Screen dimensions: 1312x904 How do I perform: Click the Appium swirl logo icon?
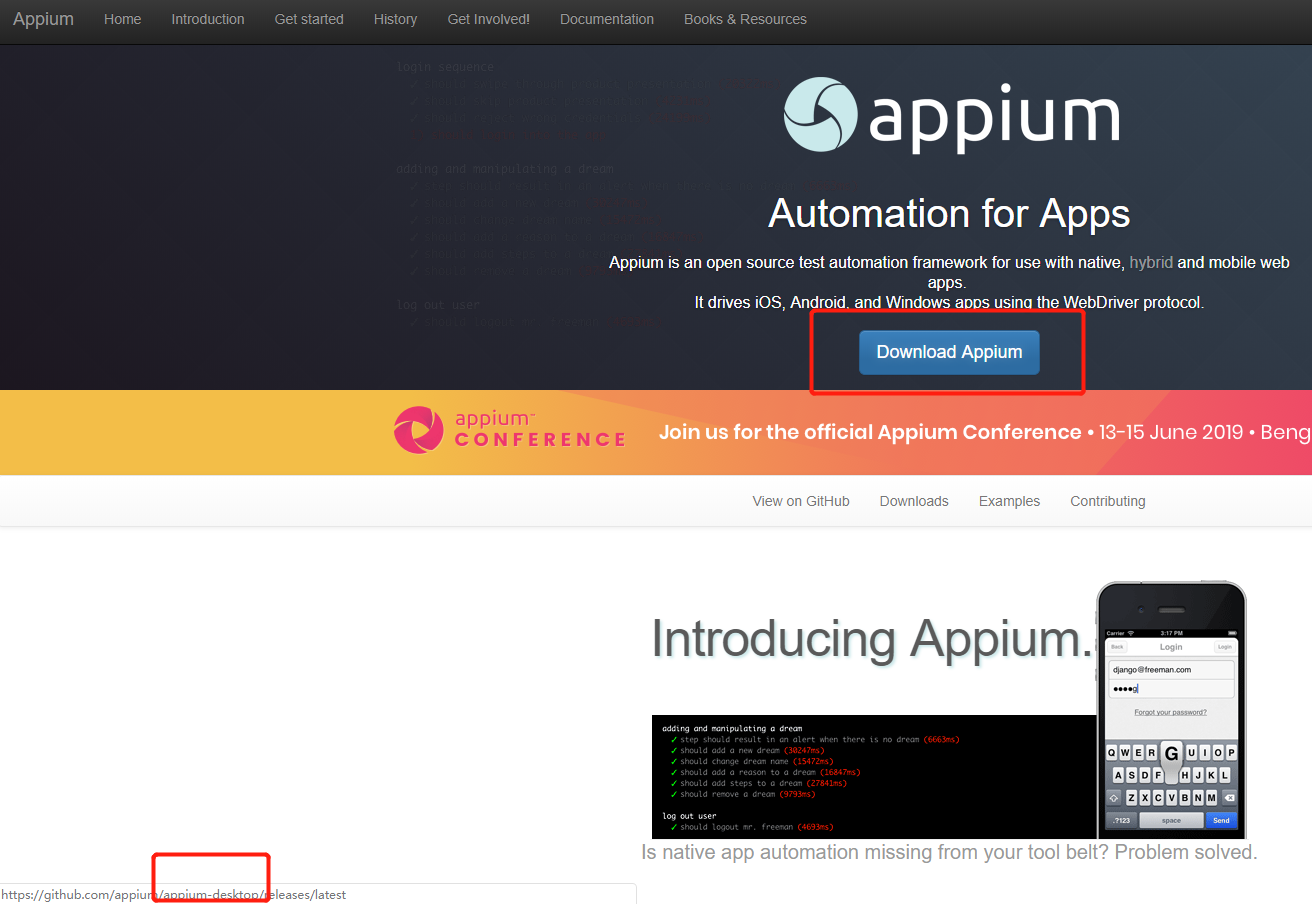(820, 115)
